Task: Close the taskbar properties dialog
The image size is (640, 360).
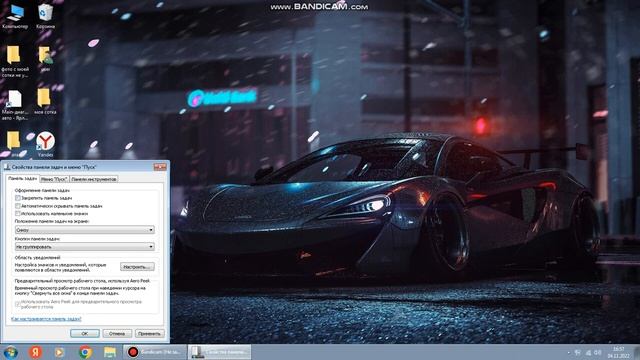Action: (x=160, y=167)
